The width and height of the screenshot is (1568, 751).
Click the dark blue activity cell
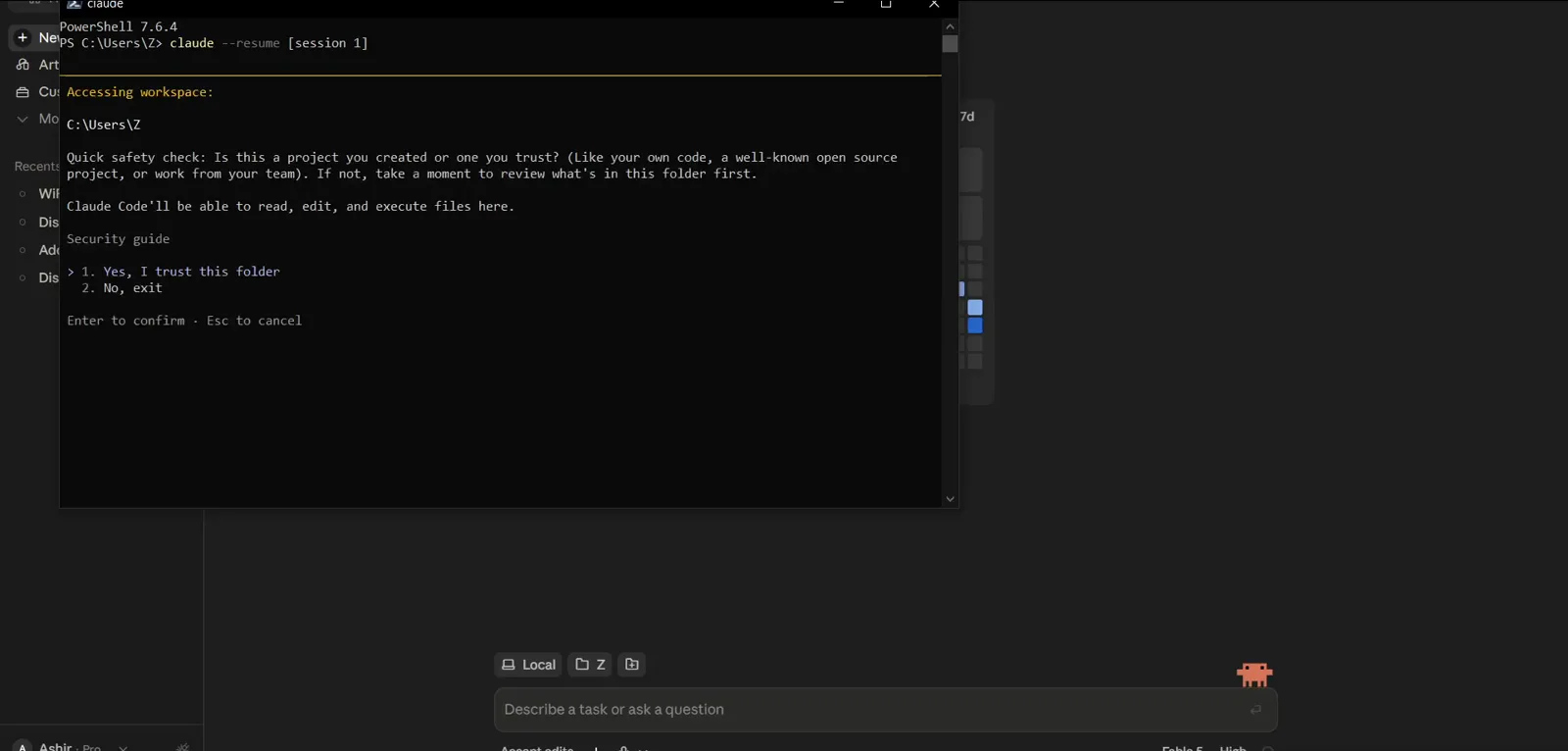tap(975, 325)
